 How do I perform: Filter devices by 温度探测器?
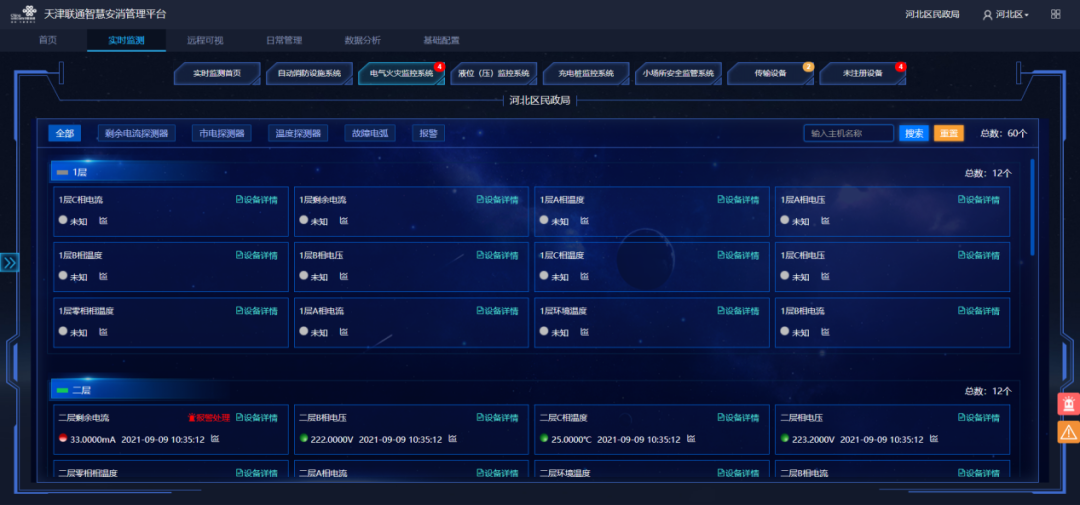[297, 133]
